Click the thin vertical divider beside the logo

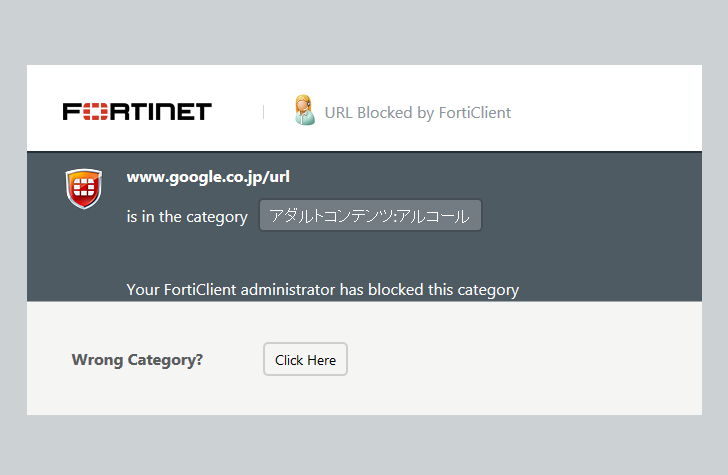pos(263,112)
